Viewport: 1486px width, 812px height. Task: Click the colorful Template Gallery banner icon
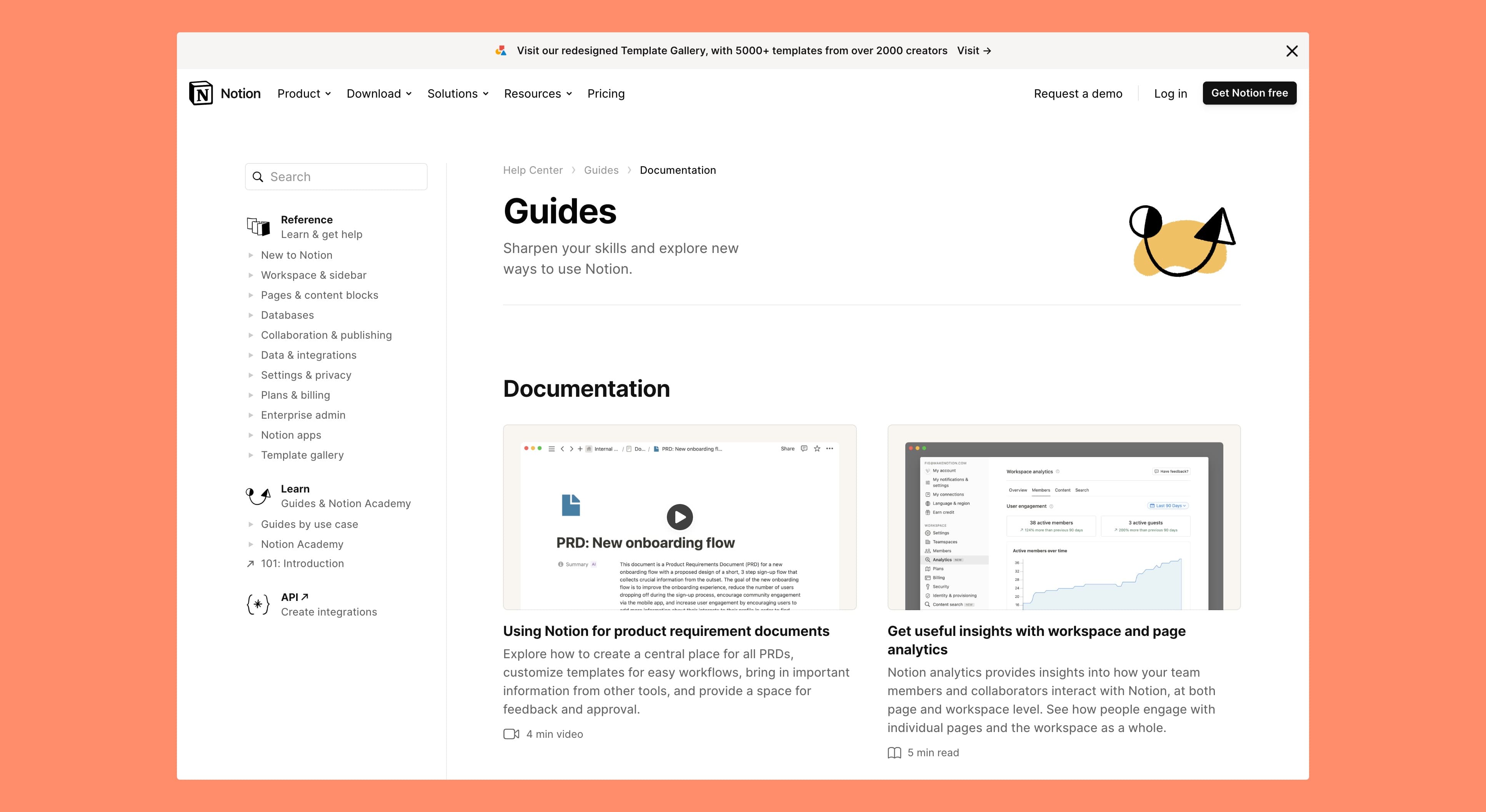pyautogui.click(x=501, y=51)
